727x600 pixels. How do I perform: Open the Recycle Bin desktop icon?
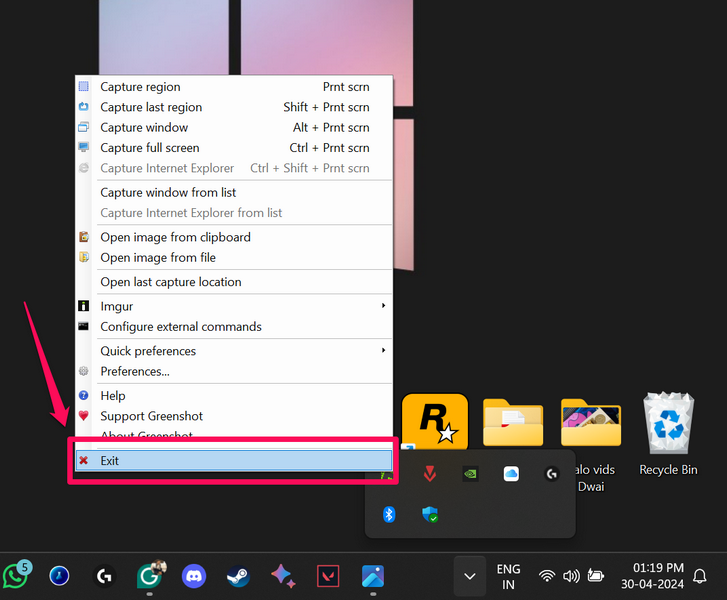(668, 432)
